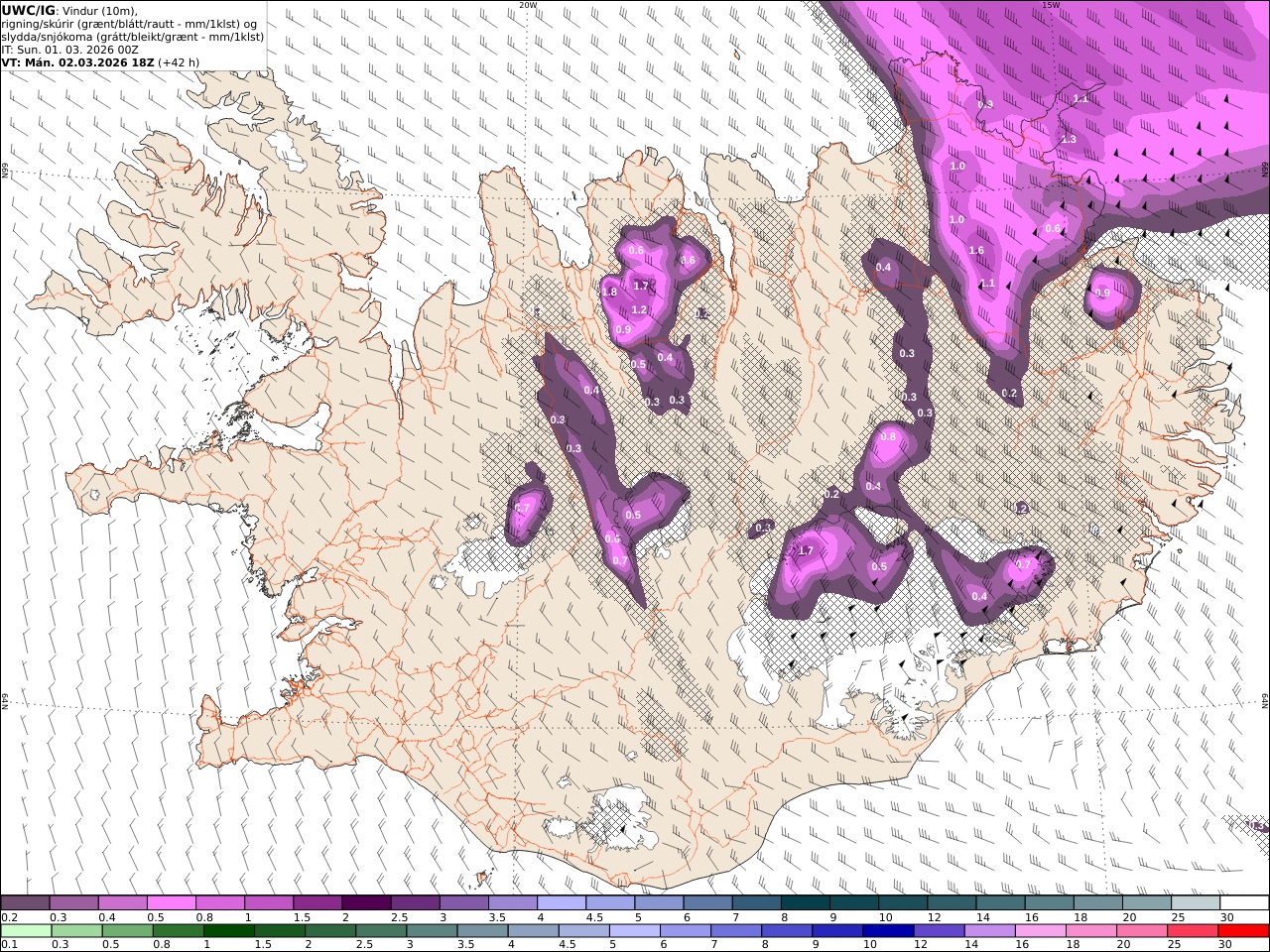Click the '(+42 h)' forecast offset text

pos(179,61)
